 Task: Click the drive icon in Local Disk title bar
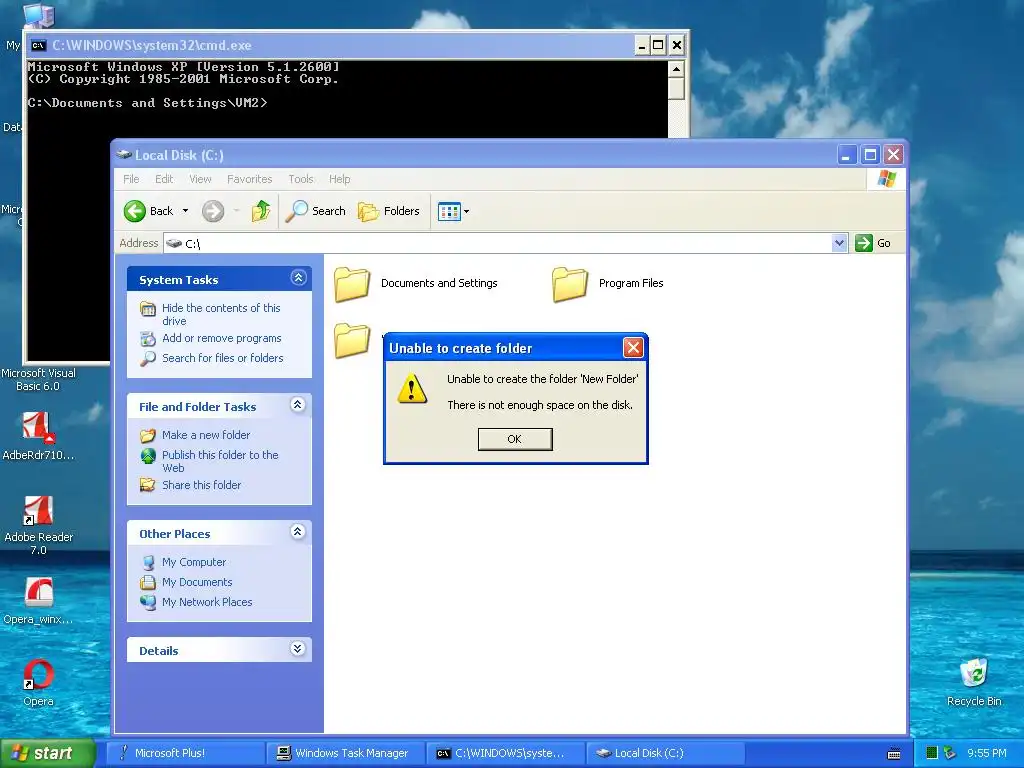[124, 155]
